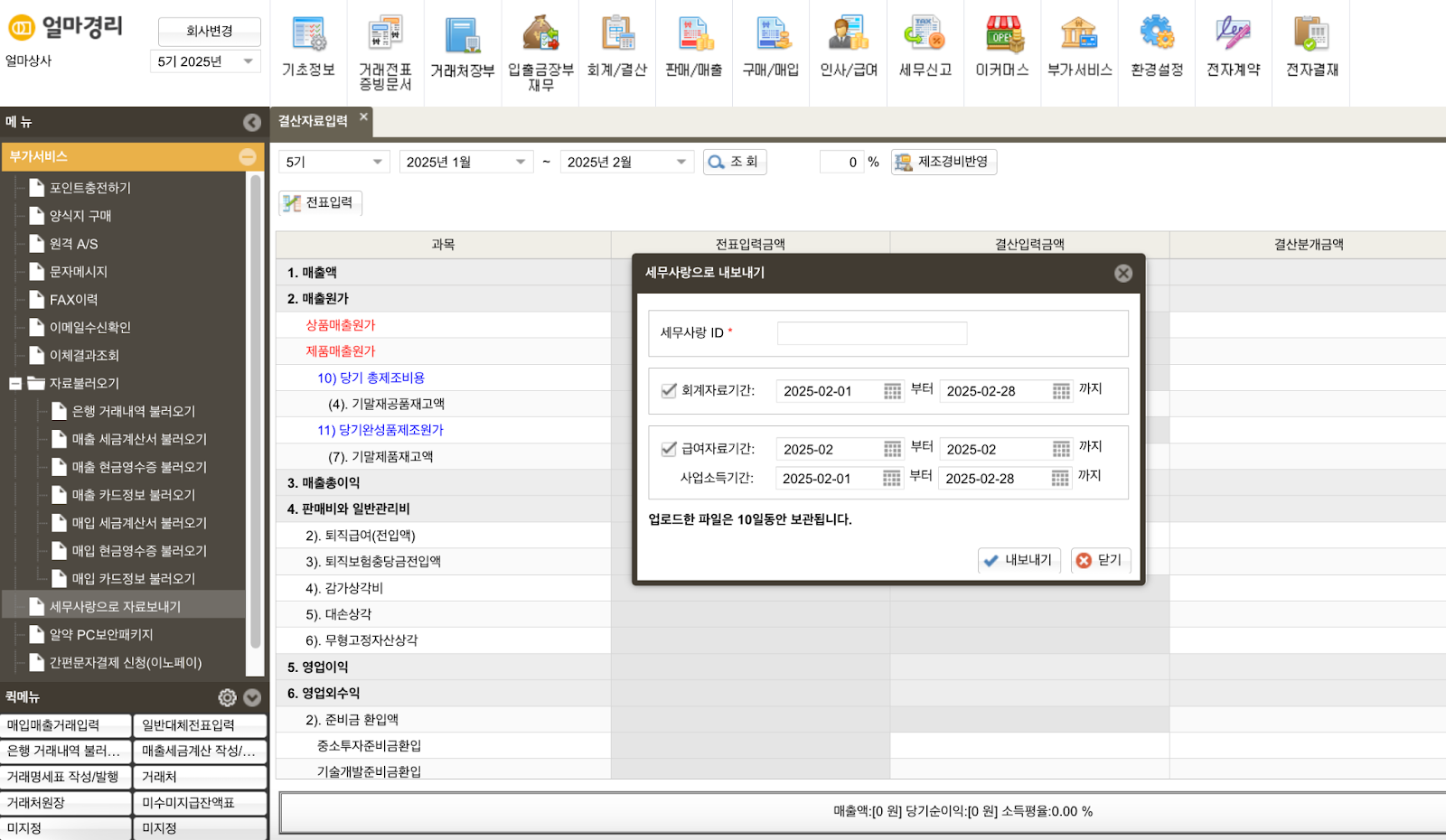Collapse the 자료불러오기 tree folder
This screenshot has height=840, width=1446.
click(15, 384)
